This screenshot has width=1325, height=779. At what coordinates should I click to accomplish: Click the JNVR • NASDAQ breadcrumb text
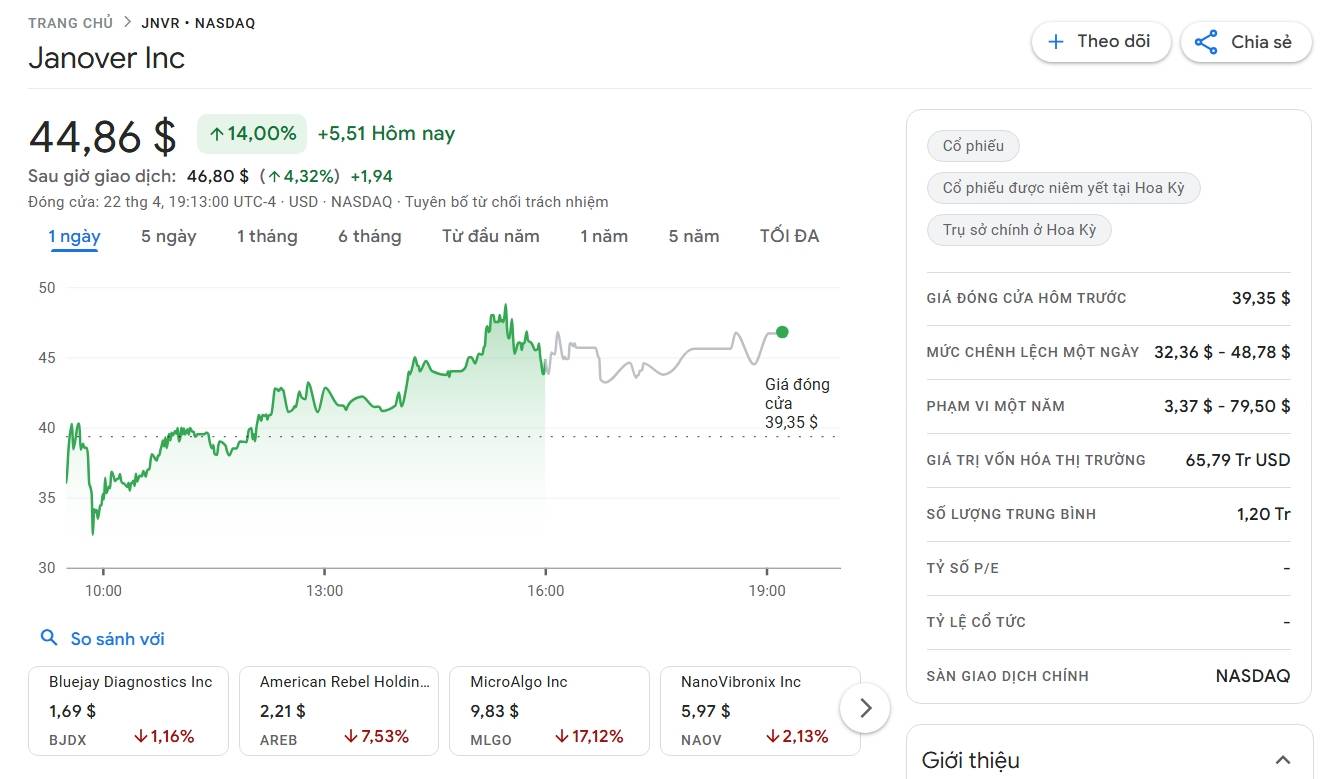[198, 23]
